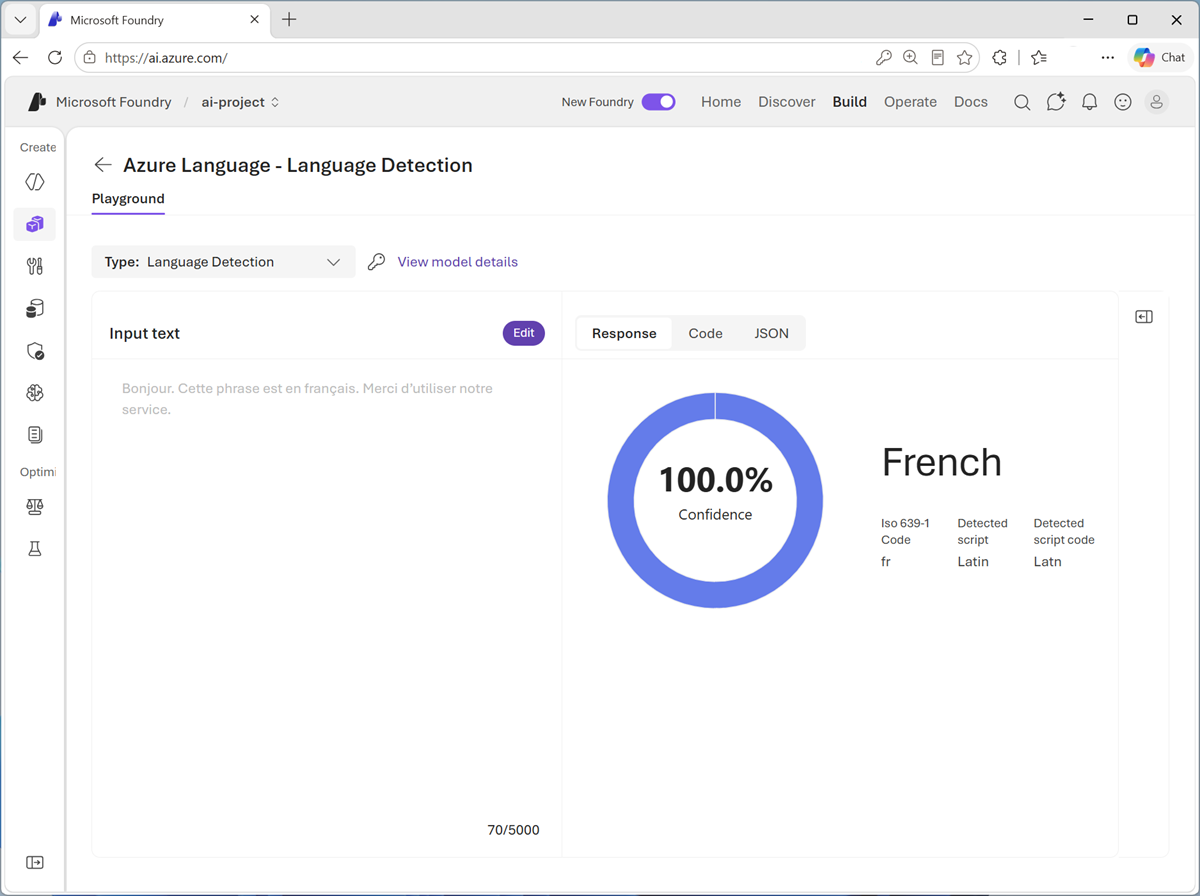Open the Docs menu item
The width and height of the screenshot is (1200, 896).
point(971,102)
